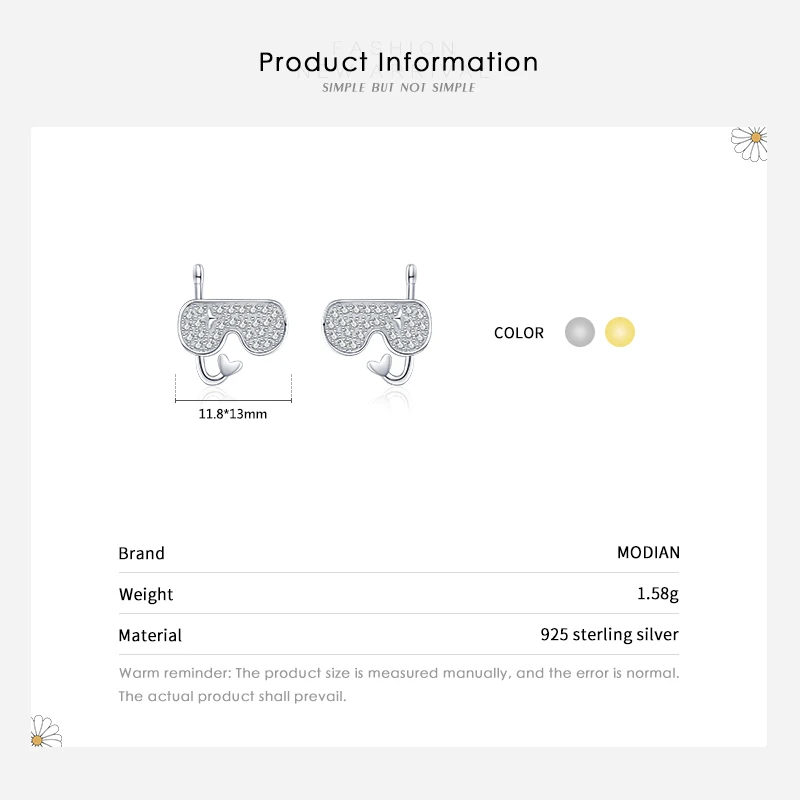
Task: Click the 1.58g weight value
Action: click(x=657, y=594)
